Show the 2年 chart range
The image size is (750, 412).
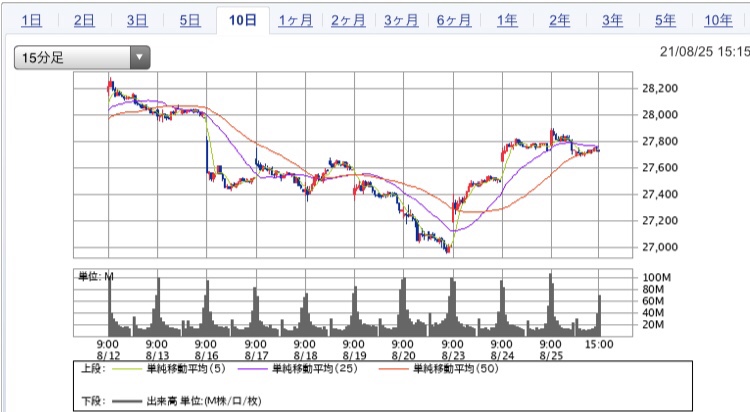click(x=560, y=21)
